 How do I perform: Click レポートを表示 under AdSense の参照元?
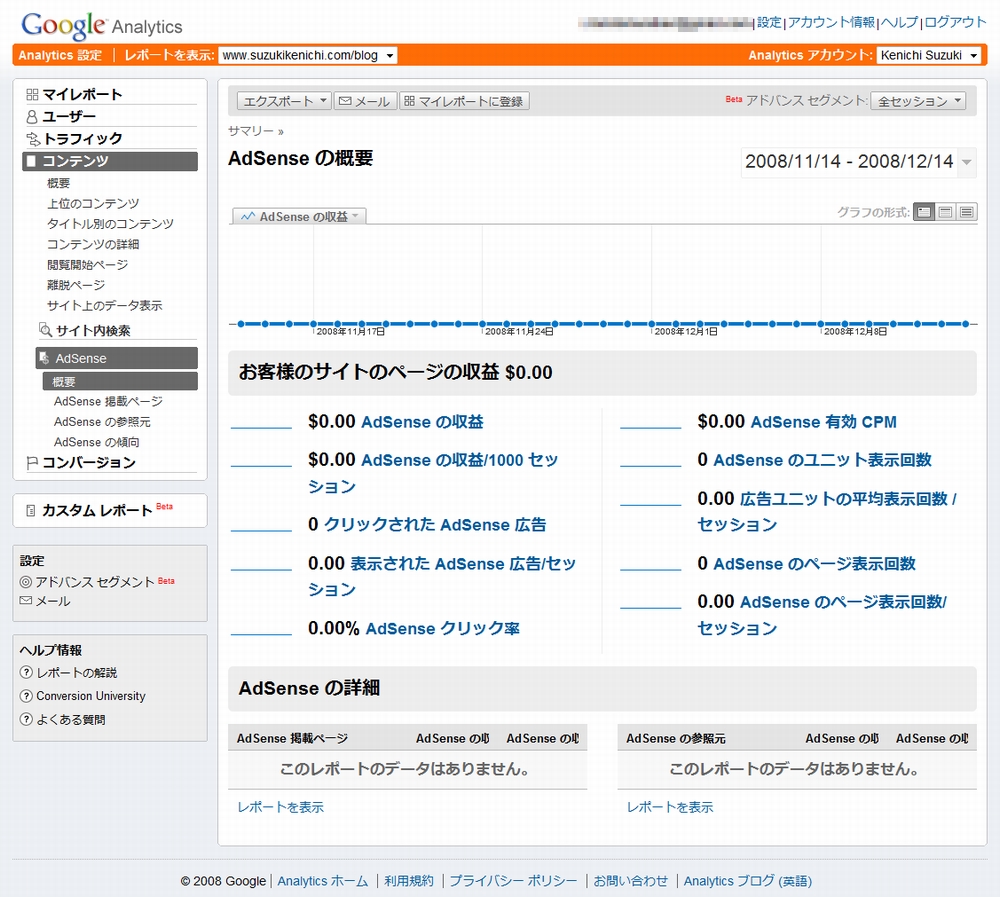670,807
